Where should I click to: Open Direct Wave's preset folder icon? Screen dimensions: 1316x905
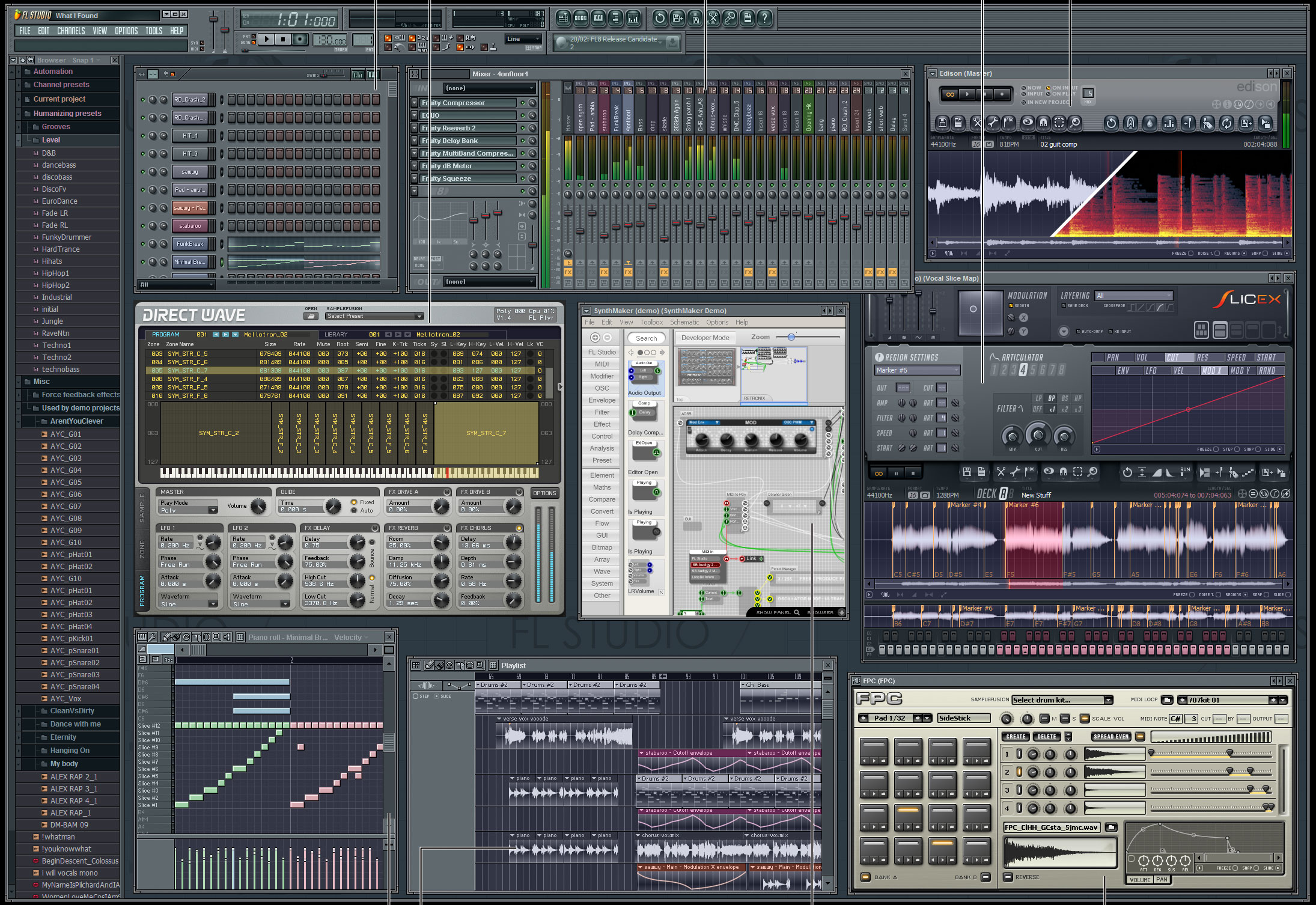[311, 316]
